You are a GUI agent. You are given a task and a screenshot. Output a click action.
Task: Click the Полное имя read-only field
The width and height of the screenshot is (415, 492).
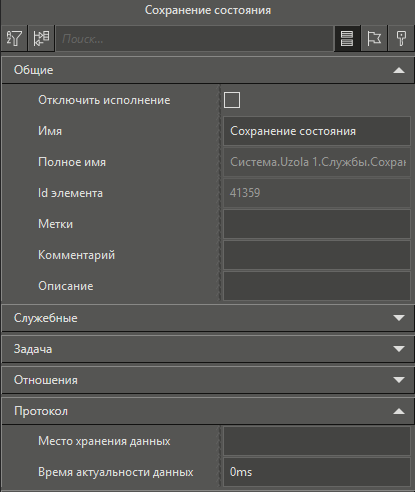317,162
